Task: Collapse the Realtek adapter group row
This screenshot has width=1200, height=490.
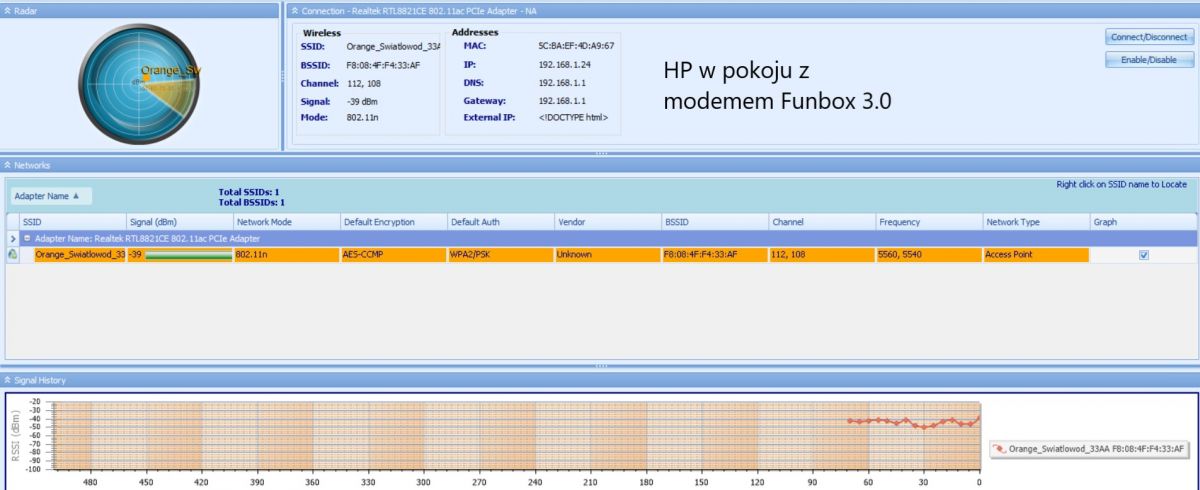Action: coord(27,239)
